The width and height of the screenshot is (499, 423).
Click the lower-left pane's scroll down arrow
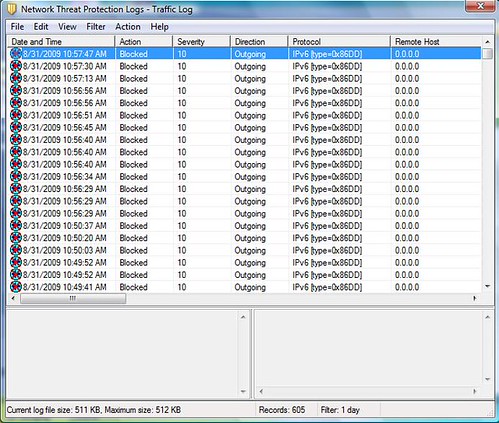pyautogui.click(x=243, y=392)
